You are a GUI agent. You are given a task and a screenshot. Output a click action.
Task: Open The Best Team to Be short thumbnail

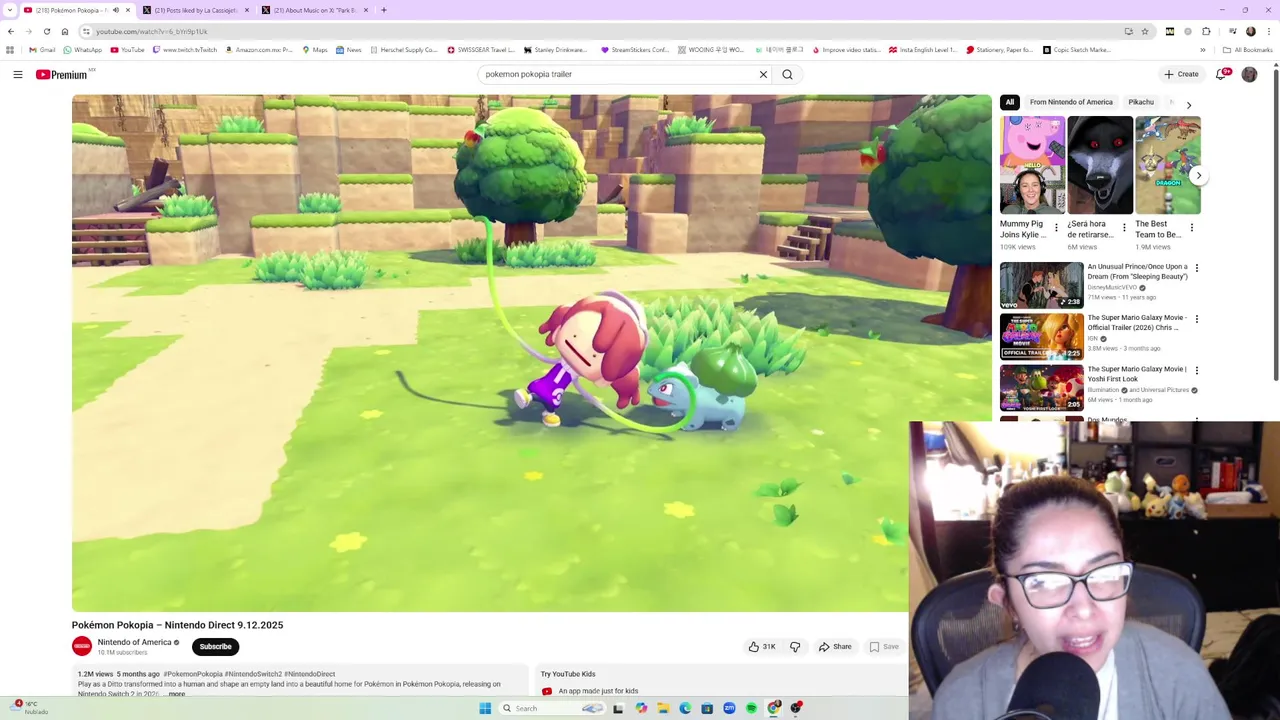click(x=1168, y=165)
